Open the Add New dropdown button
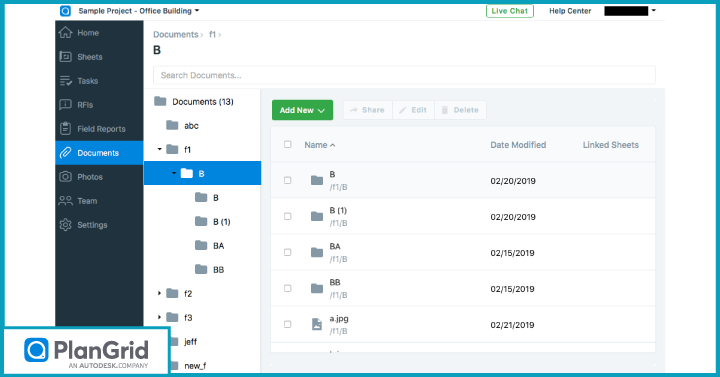Viewport: 720px width, 377px height. (302, 110)
